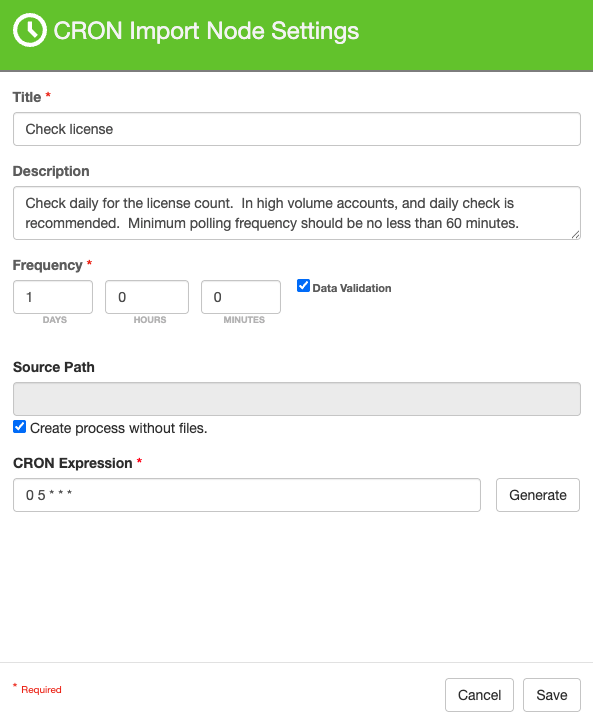Screen dimensions: 593x725
Task: Click the Frequency field label
Action: coord(48,265)
